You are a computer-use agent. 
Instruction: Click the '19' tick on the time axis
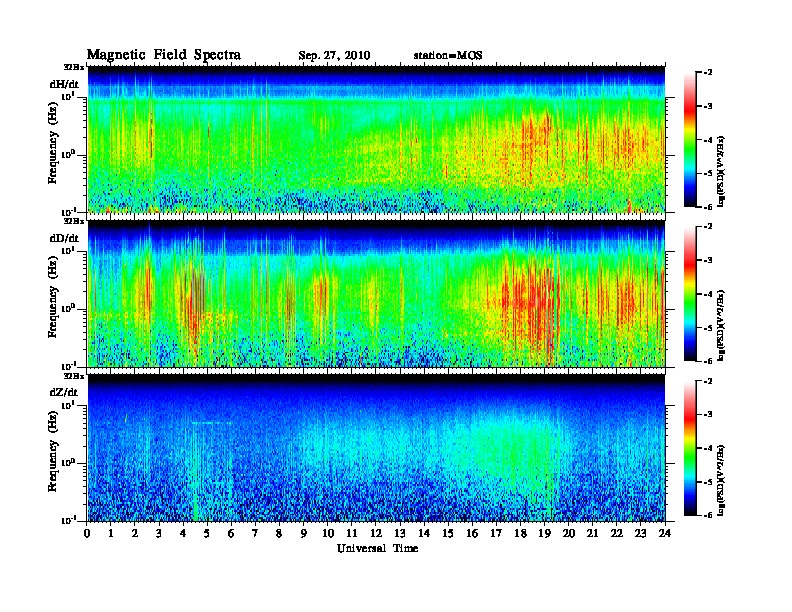544,534
